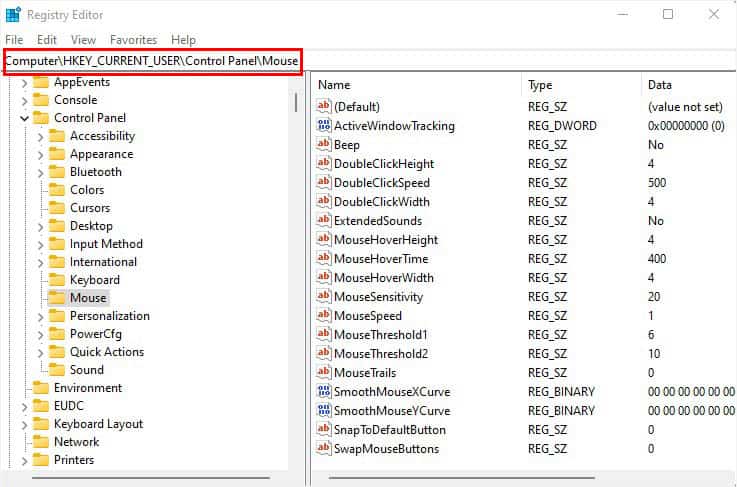Click the Control Panel folder icon
Image resolution: width=737 pixels, height=487 pixels.
coord(41,118)
